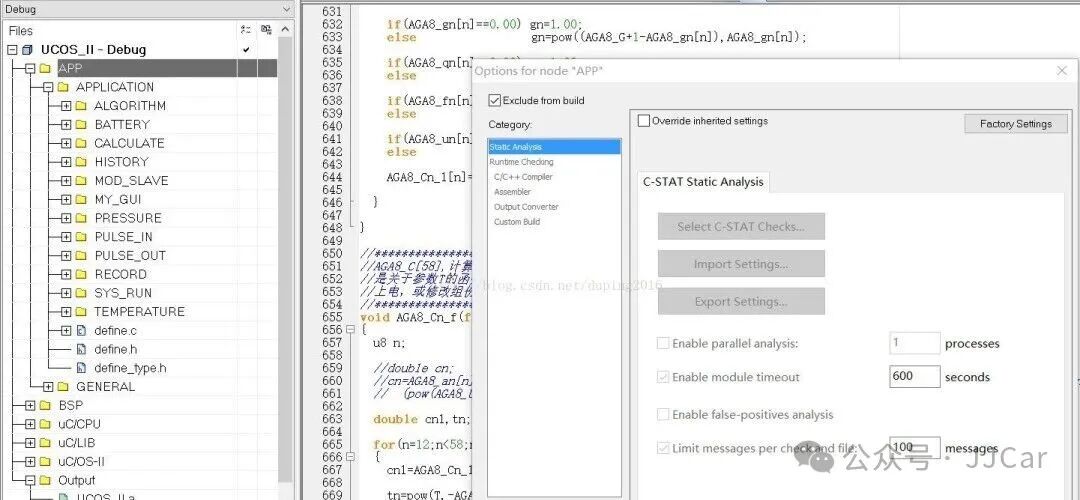Collapse the UCOS_II - Debug project node

12,50
